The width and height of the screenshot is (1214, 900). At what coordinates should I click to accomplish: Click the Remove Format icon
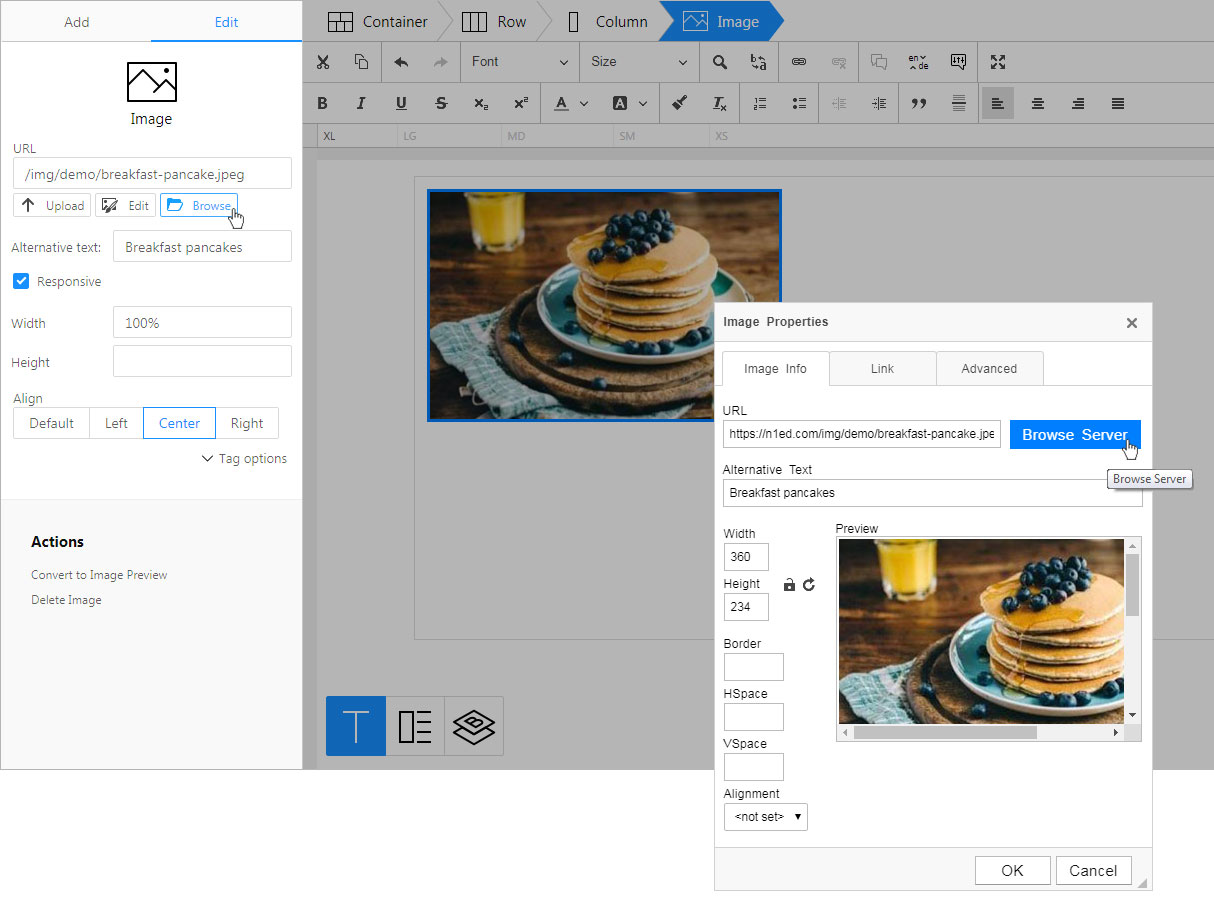(x=720, y=103)
